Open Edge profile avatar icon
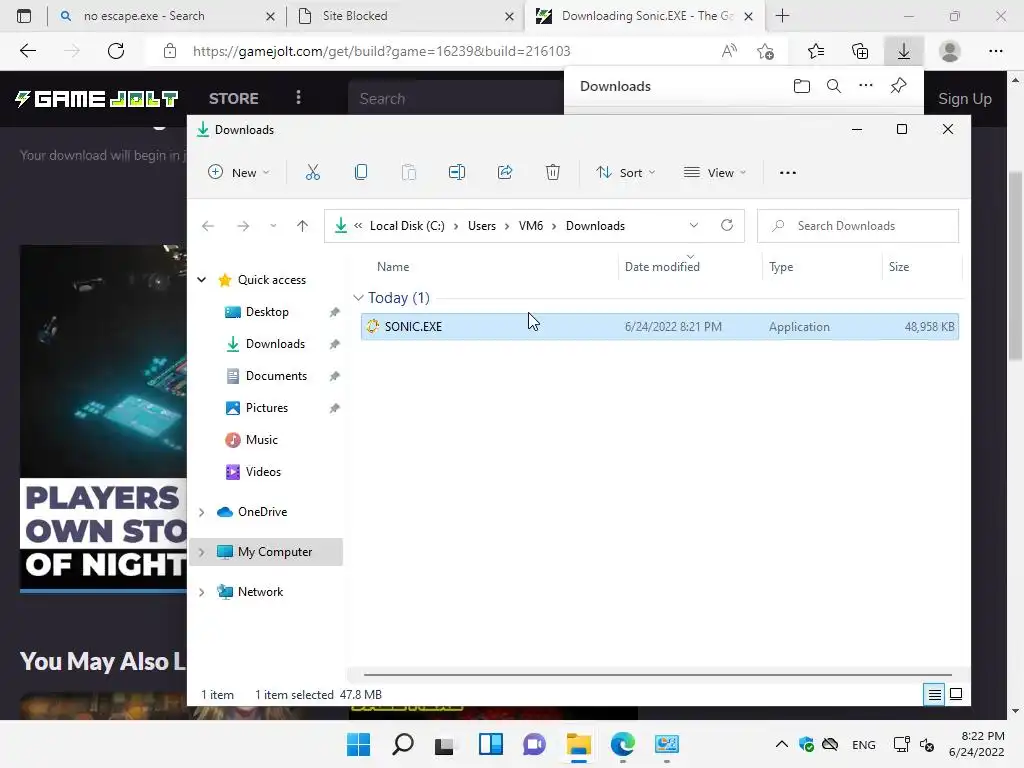Image resolution: width=1024 pixels, height=768 pixels. click(950, 51)
